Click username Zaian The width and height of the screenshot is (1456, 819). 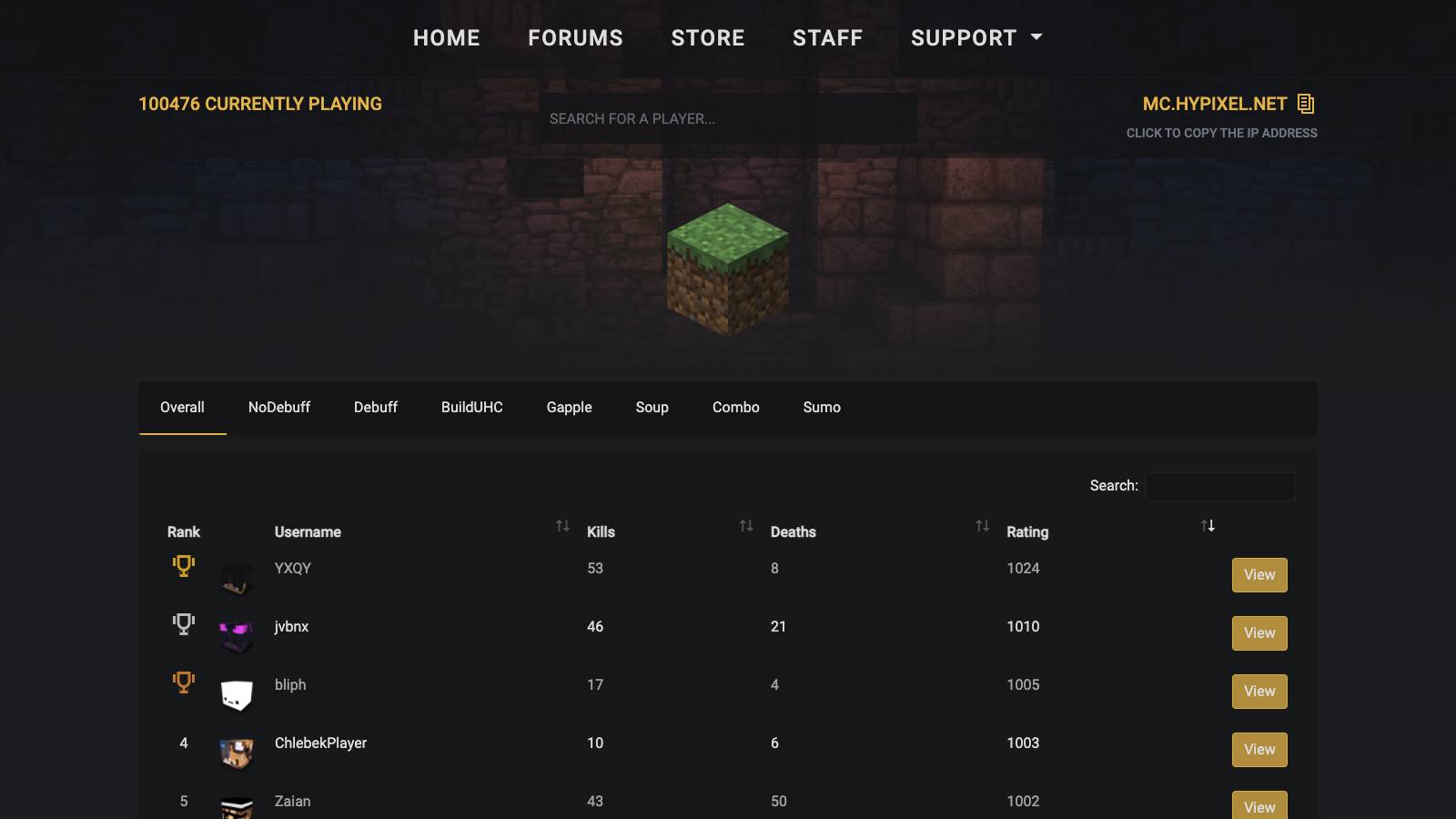tap(293, 802)
